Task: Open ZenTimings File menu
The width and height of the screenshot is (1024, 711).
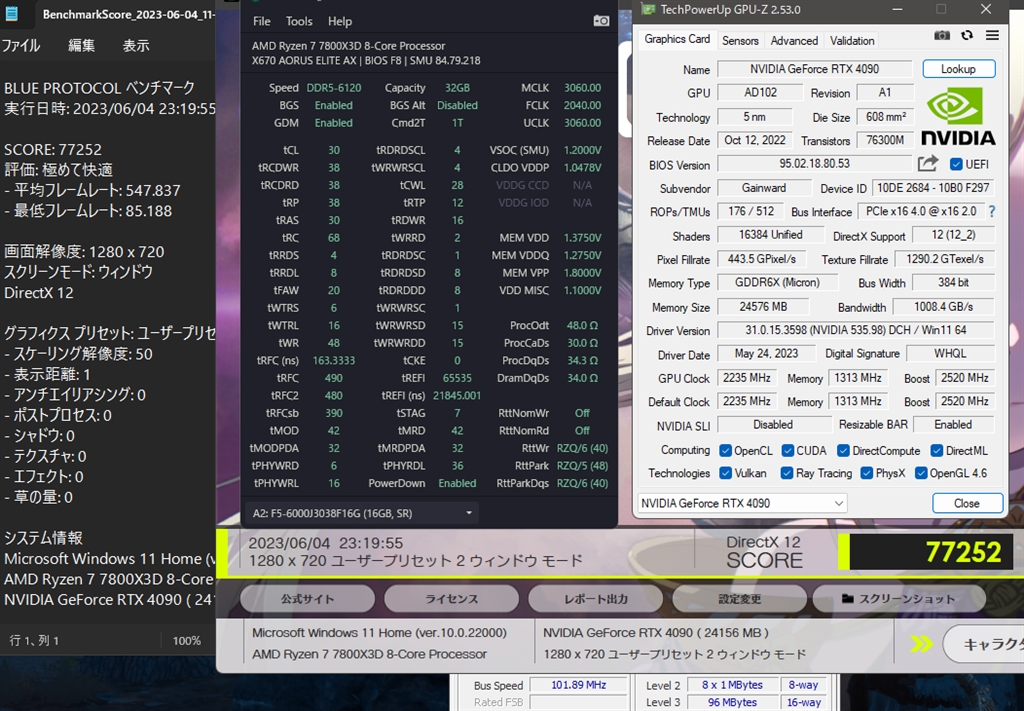Action: pyautogui.click(x=262, y=22)
